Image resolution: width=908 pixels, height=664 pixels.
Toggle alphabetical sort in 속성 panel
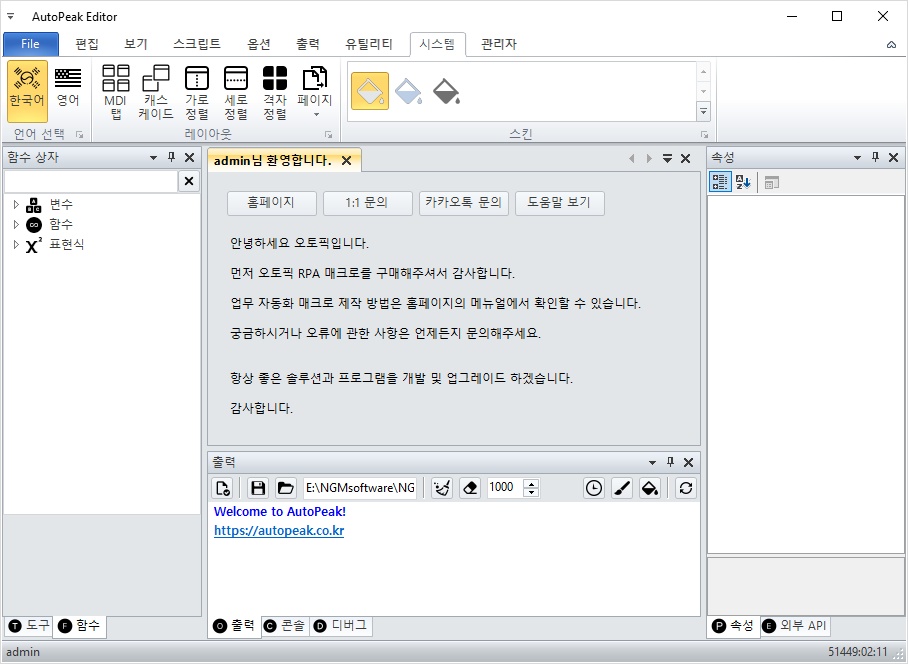point(743,182)
